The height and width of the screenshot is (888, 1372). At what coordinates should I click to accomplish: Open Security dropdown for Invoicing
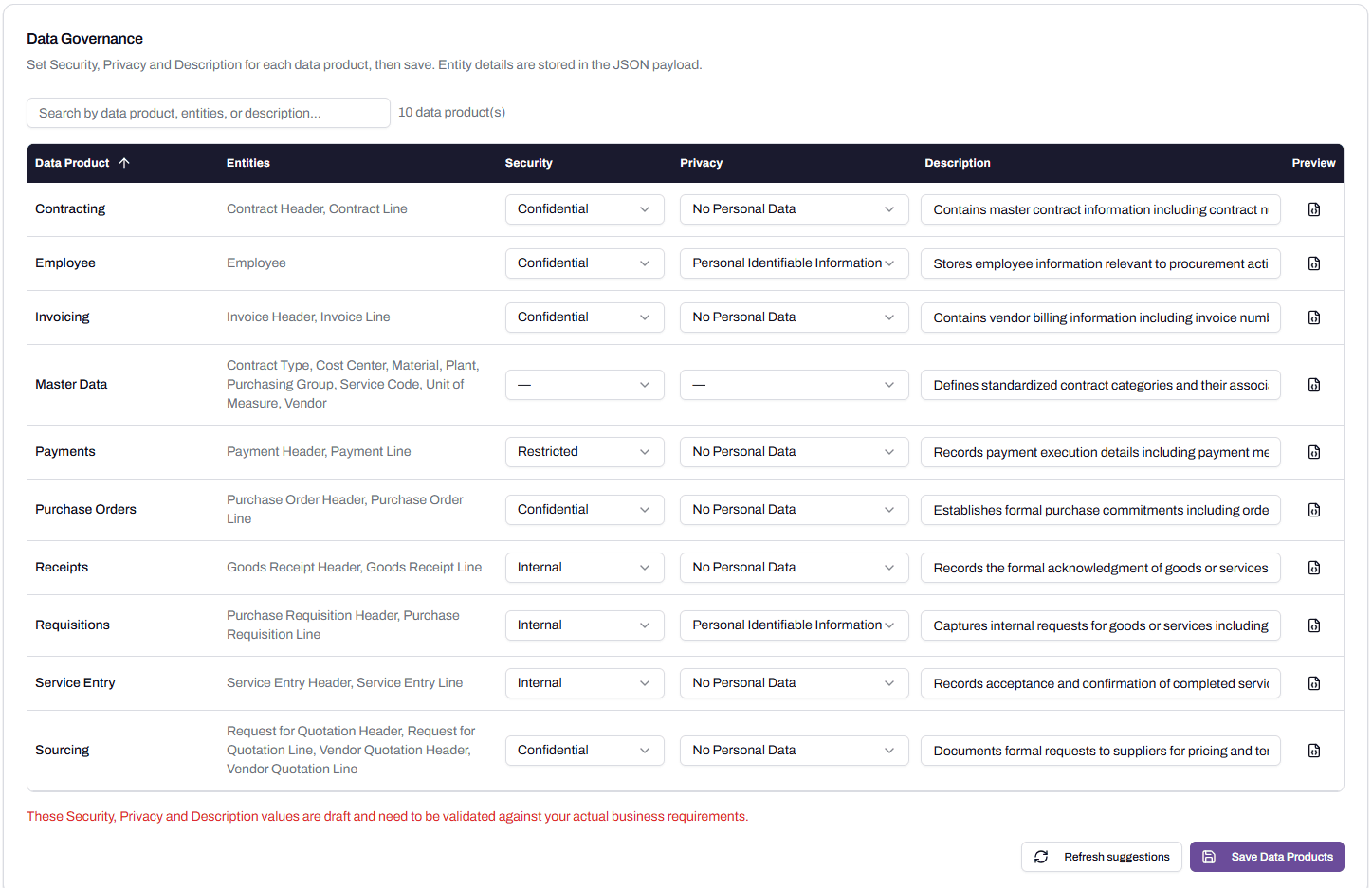(x=584, y=317)
